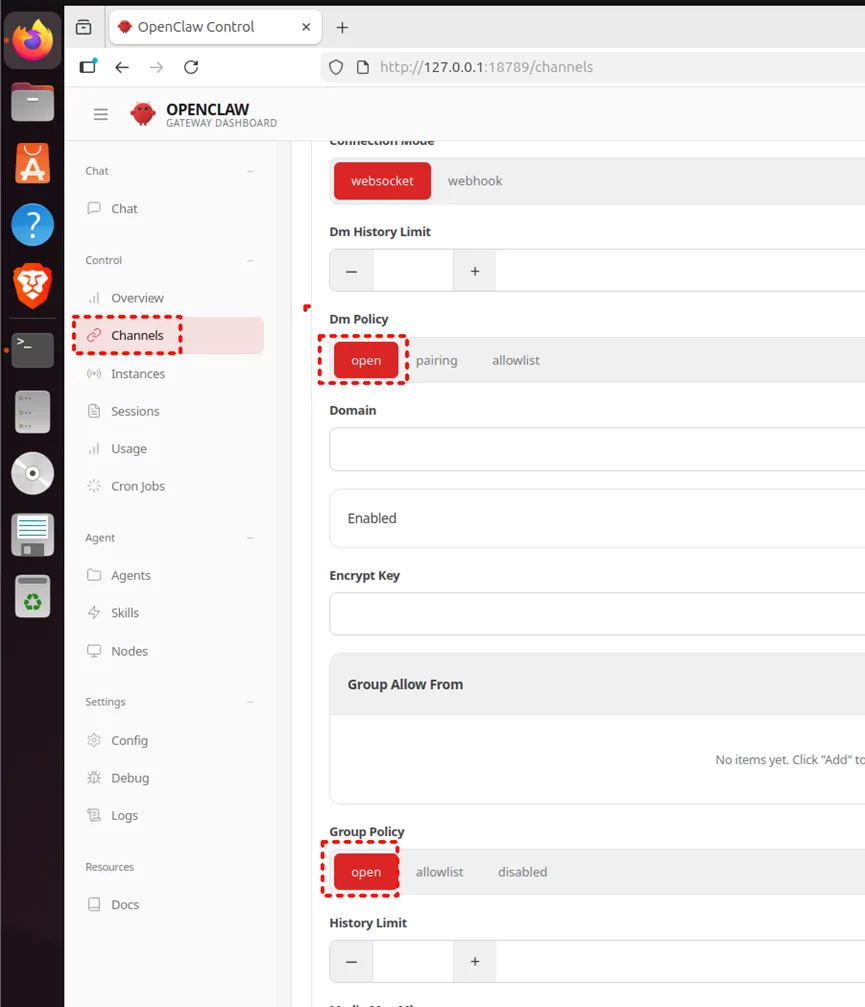Set Dm Policy to pairing

pyautogui.click(x=437, y=360)
